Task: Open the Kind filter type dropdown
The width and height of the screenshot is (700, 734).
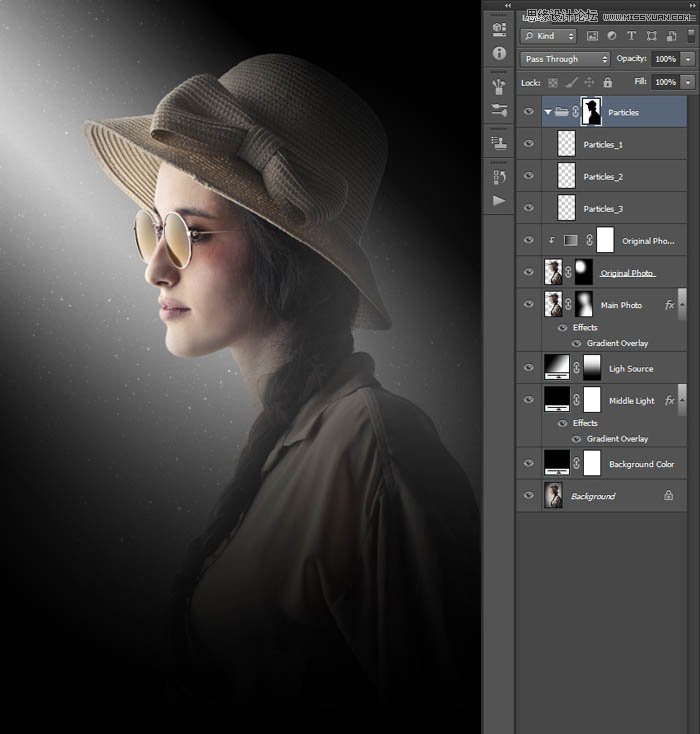Action: click(549, 36)
